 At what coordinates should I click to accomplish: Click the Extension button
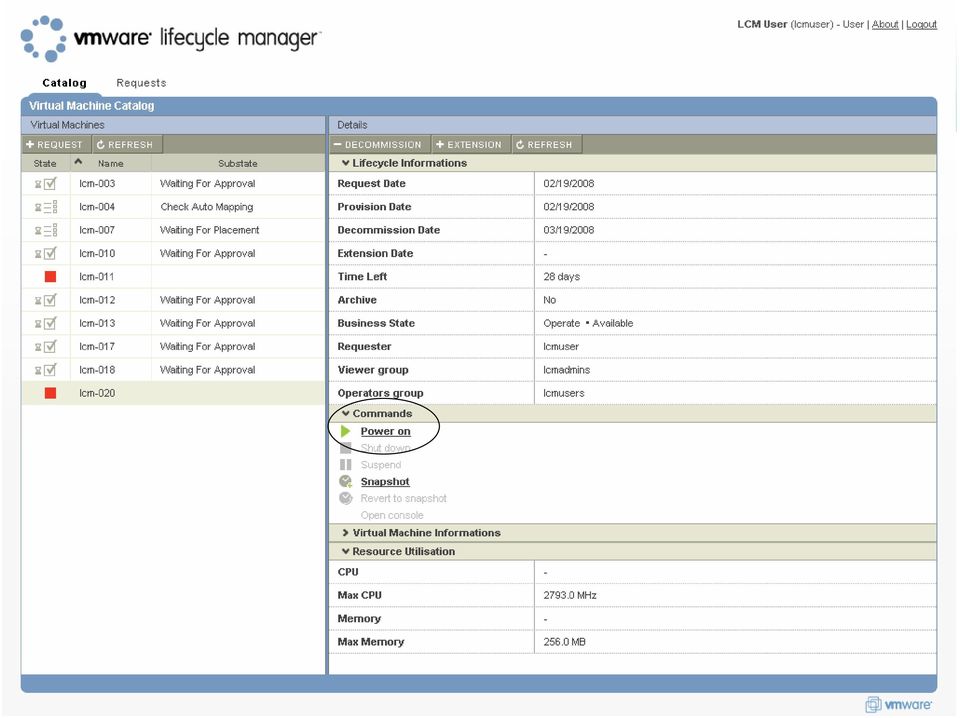tap(470, 144)
